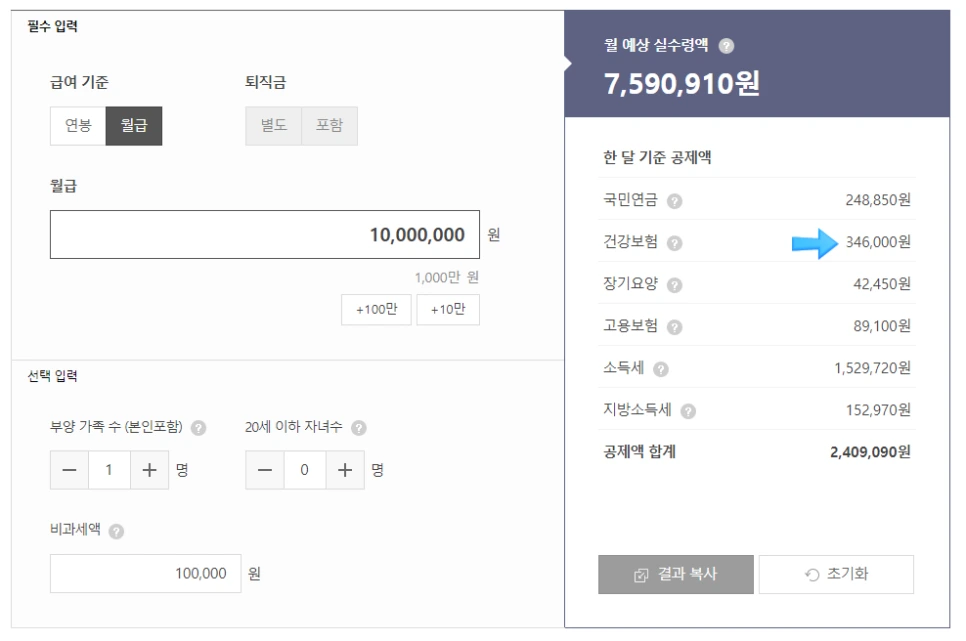Add 100만 with the +100만 button
Screen dimensions: 966x641
[376, 309]
